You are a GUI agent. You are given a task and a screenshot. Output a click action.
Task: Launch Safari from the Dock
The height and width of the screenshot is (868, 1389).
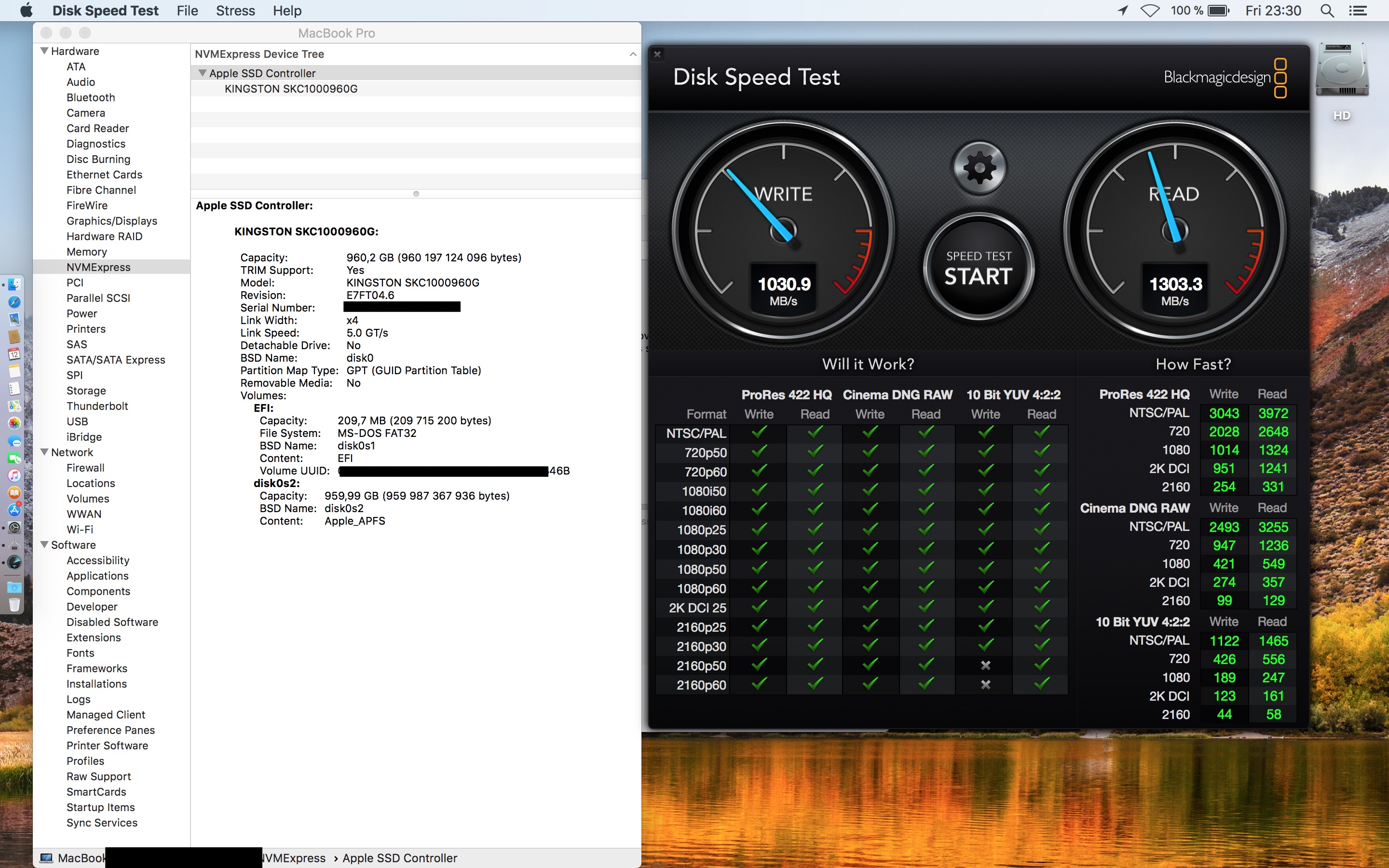[14, 302]
